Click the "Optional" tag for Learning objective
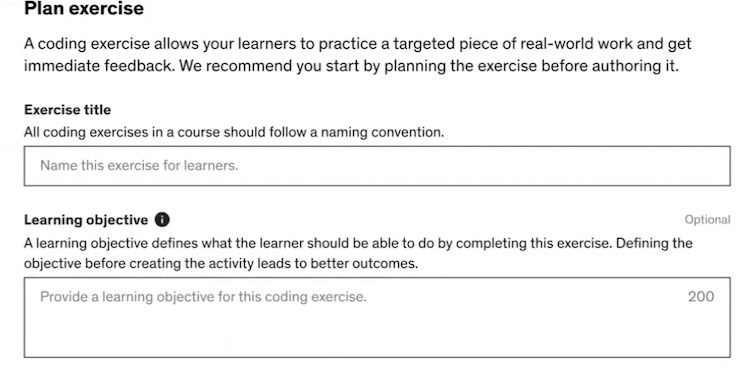The height and width of the screenshot is (369, 750). coord(707,220)
